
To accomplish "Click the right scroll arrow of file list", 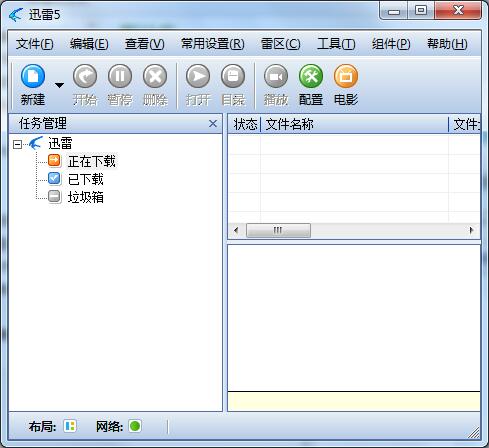I will coord(471,230).
